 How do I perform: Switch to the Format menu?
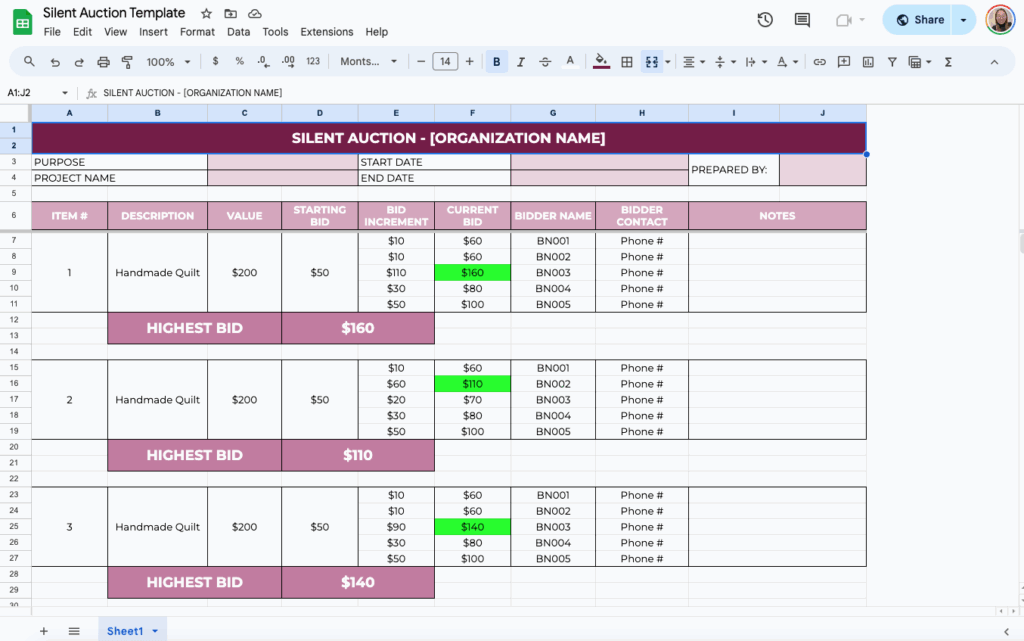(x=197, y=31)
